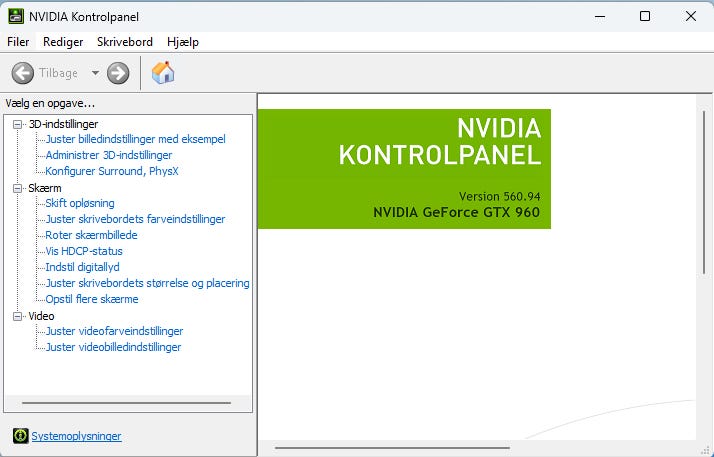The width and height of the screenshot is (714, 457).
Task: Open Konfigurer Surround, PhysX
Action: pos(112,171)
